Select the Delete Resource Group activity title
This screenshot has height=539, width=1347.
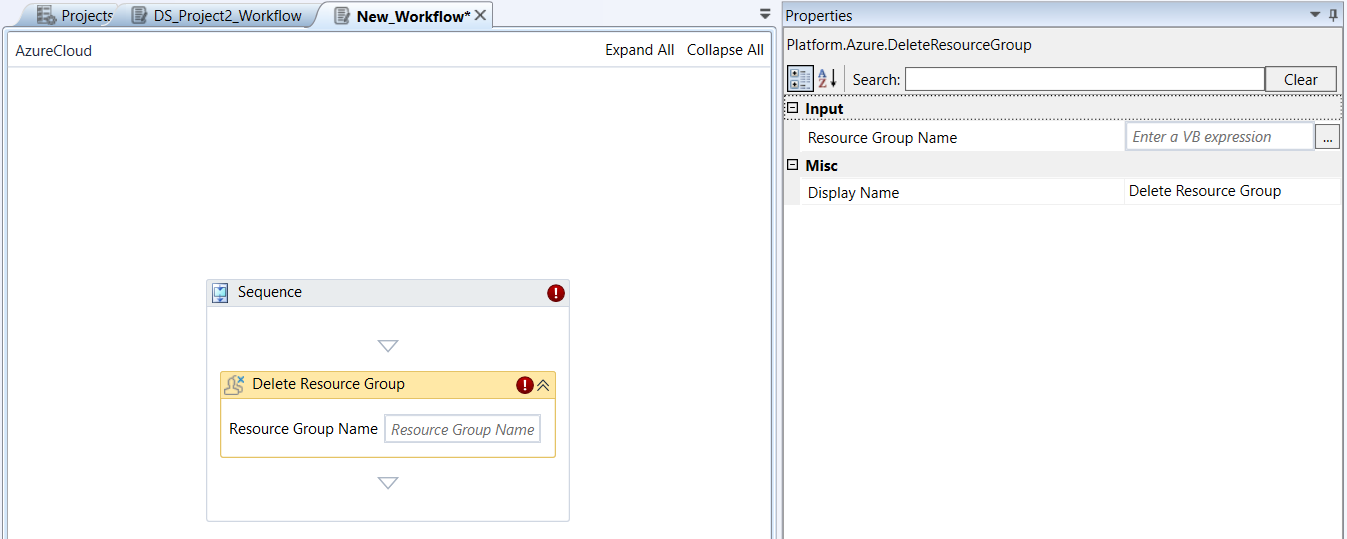(x=328, y=384)
